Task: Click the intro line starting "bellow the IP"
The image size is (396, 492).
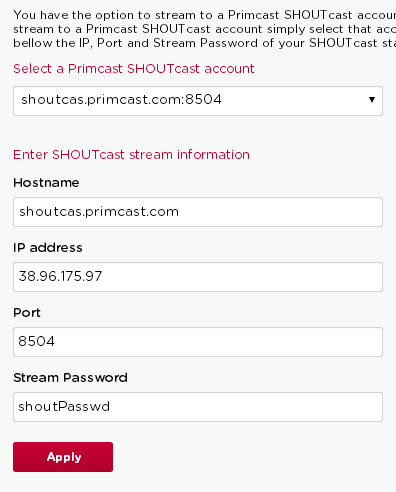Action: [x=205, y=43]
